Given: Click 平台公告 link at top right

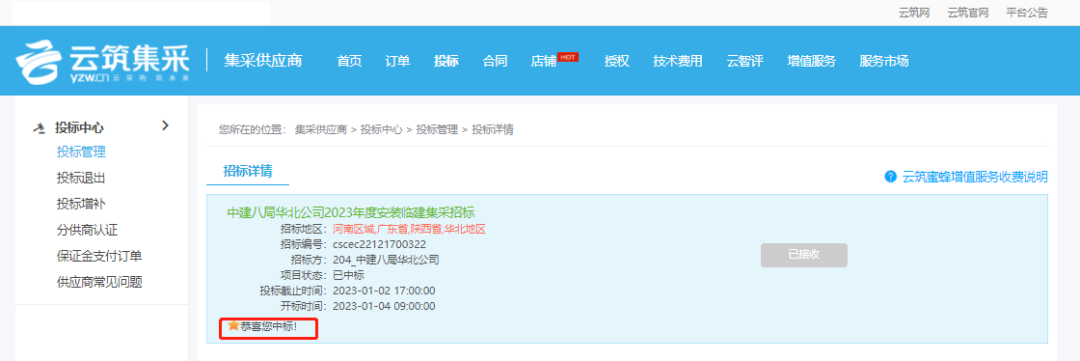Looking at the screenshot, I should [1027, 12].
